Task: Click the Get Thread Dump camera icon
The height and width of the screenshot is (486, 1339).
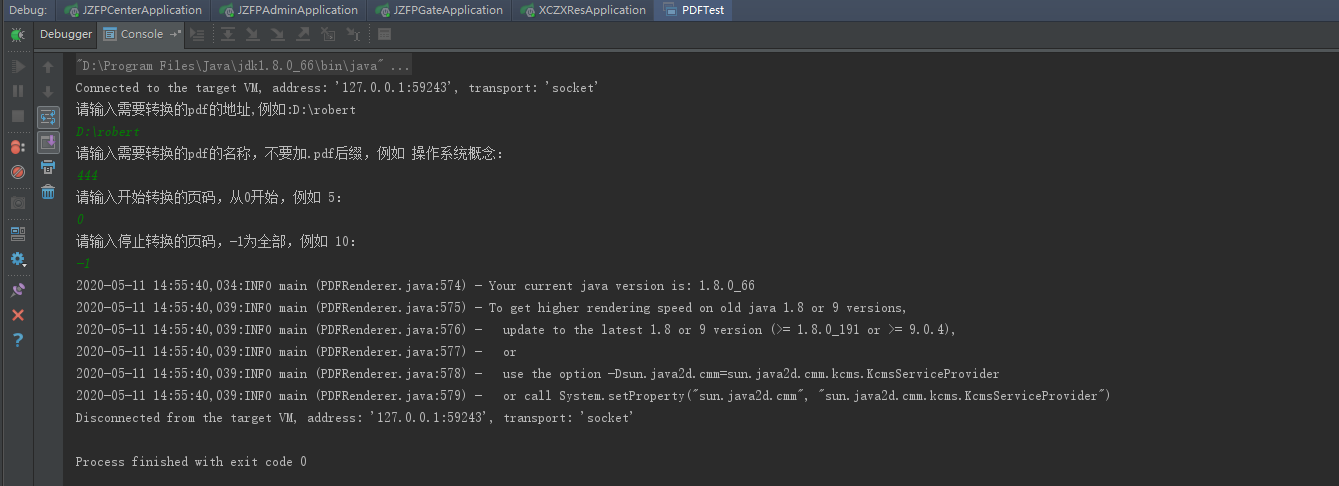Action: pyautogui.click(x=18, y=202)
